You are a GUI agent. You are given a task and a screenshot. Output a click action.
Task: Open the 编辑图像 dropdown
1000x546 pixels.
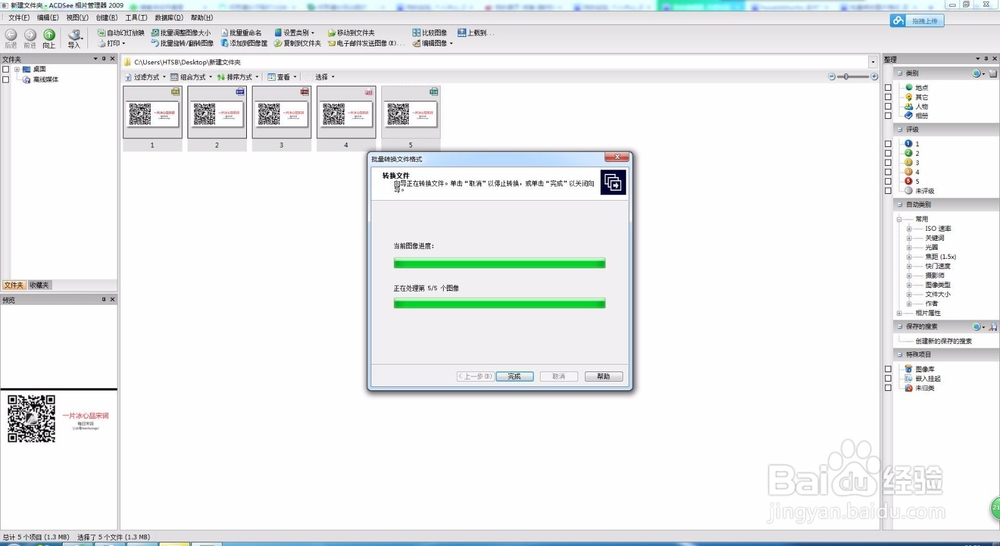pyautogui.click(x=432, y=43)
